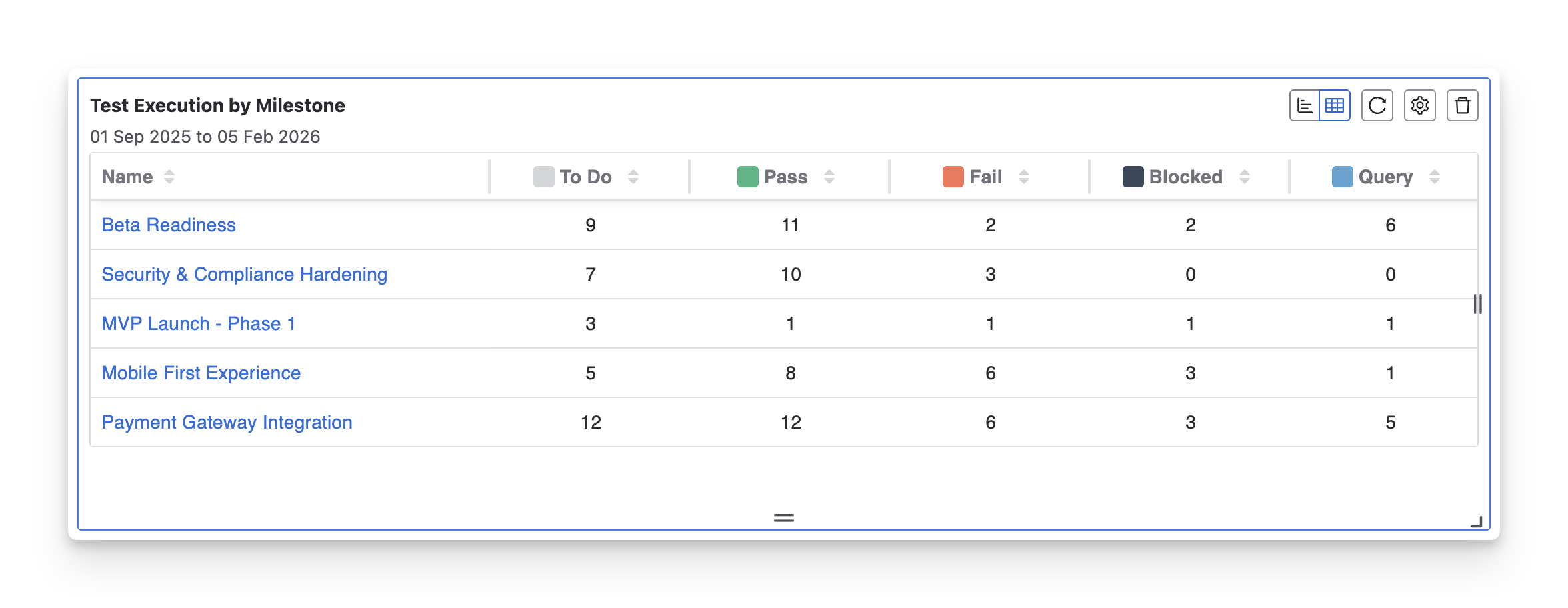The image size is (1568, 608).
Task: Switch widget to table view
Action: (1335, 106)
